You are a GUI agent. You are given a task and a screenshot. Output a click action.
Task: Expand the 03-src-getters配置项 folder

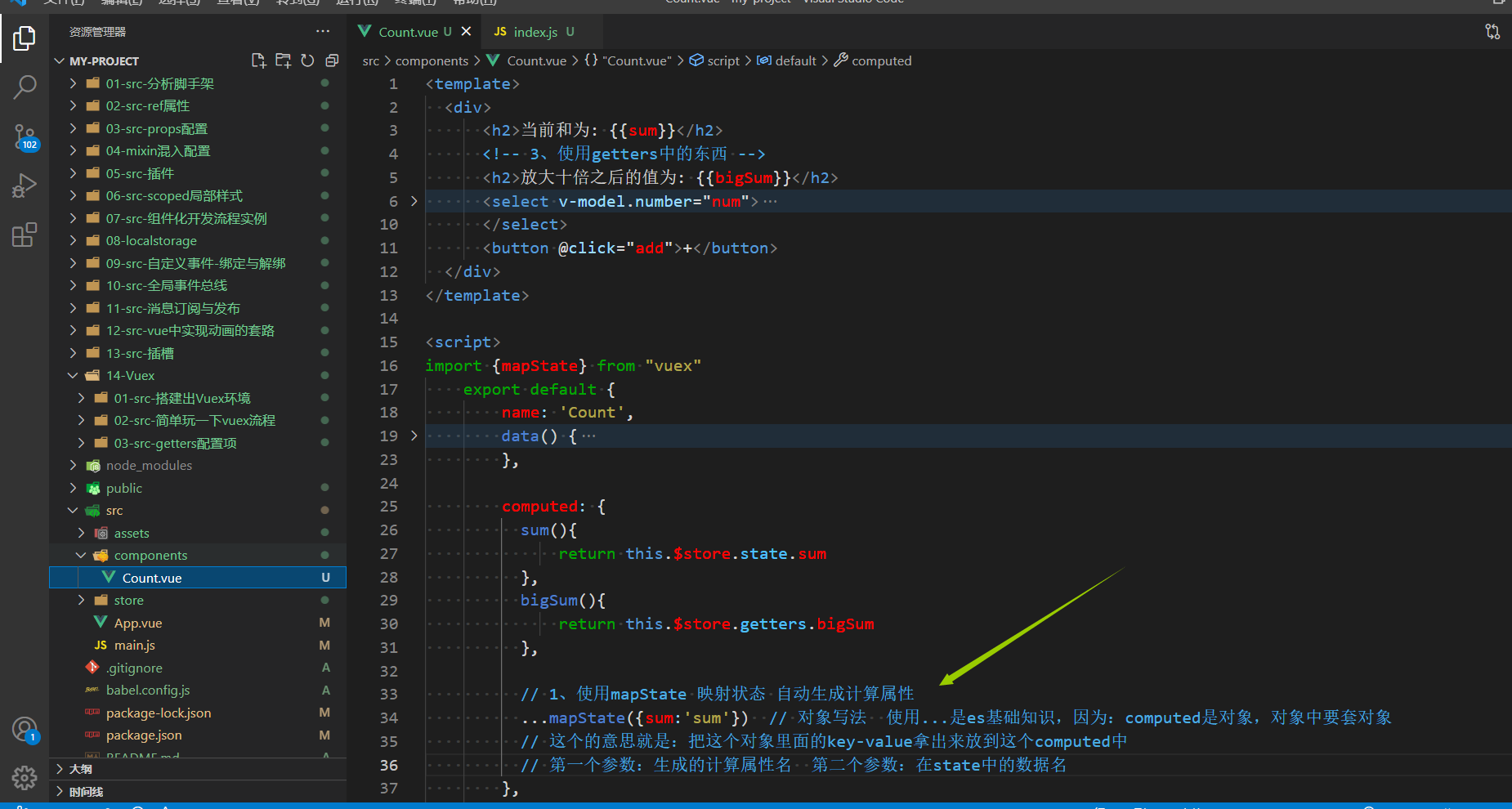(x=81, y=443)
